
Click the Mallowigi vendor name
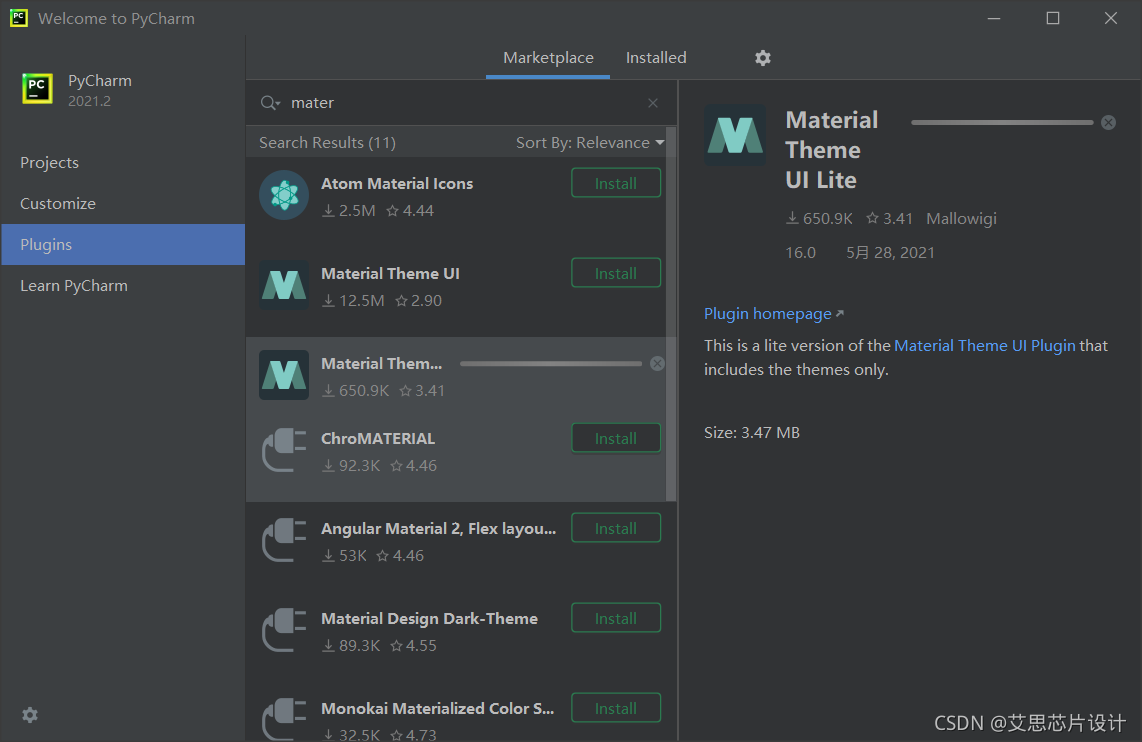961,218
